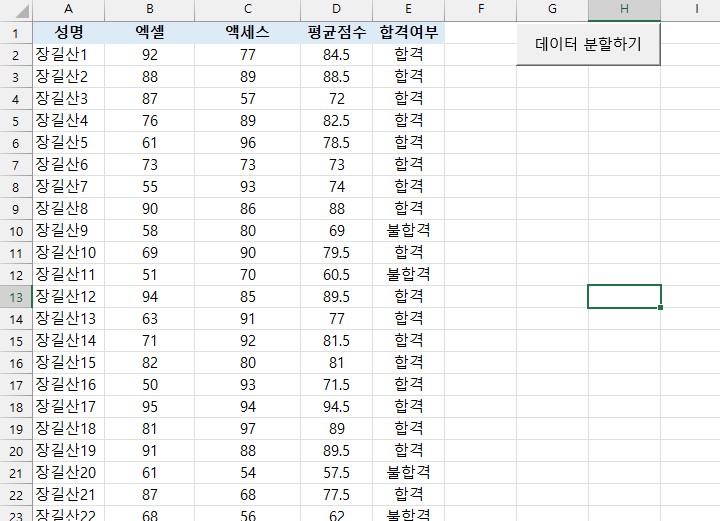The image size is (720, 521).
Task: Click 불합격 result for 장길산11
Action: (408, 275)
